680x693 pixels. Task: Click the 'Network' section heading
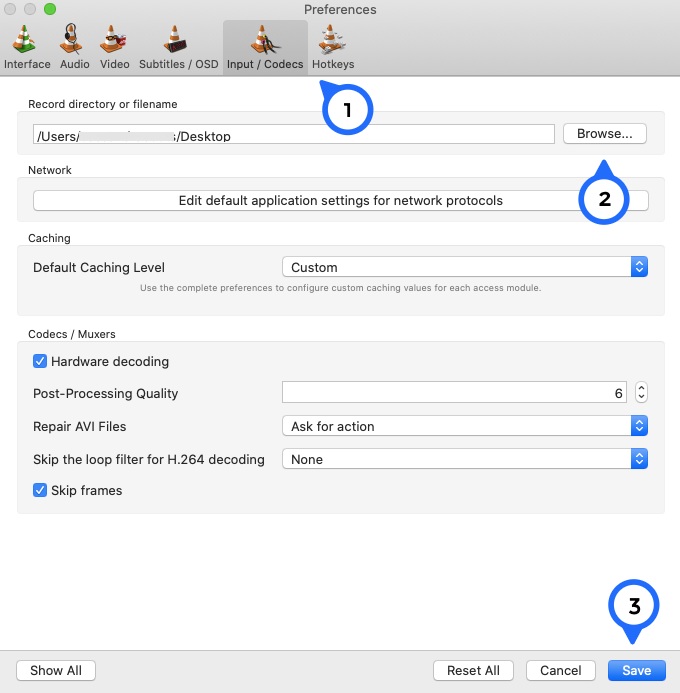click(49, 170)
